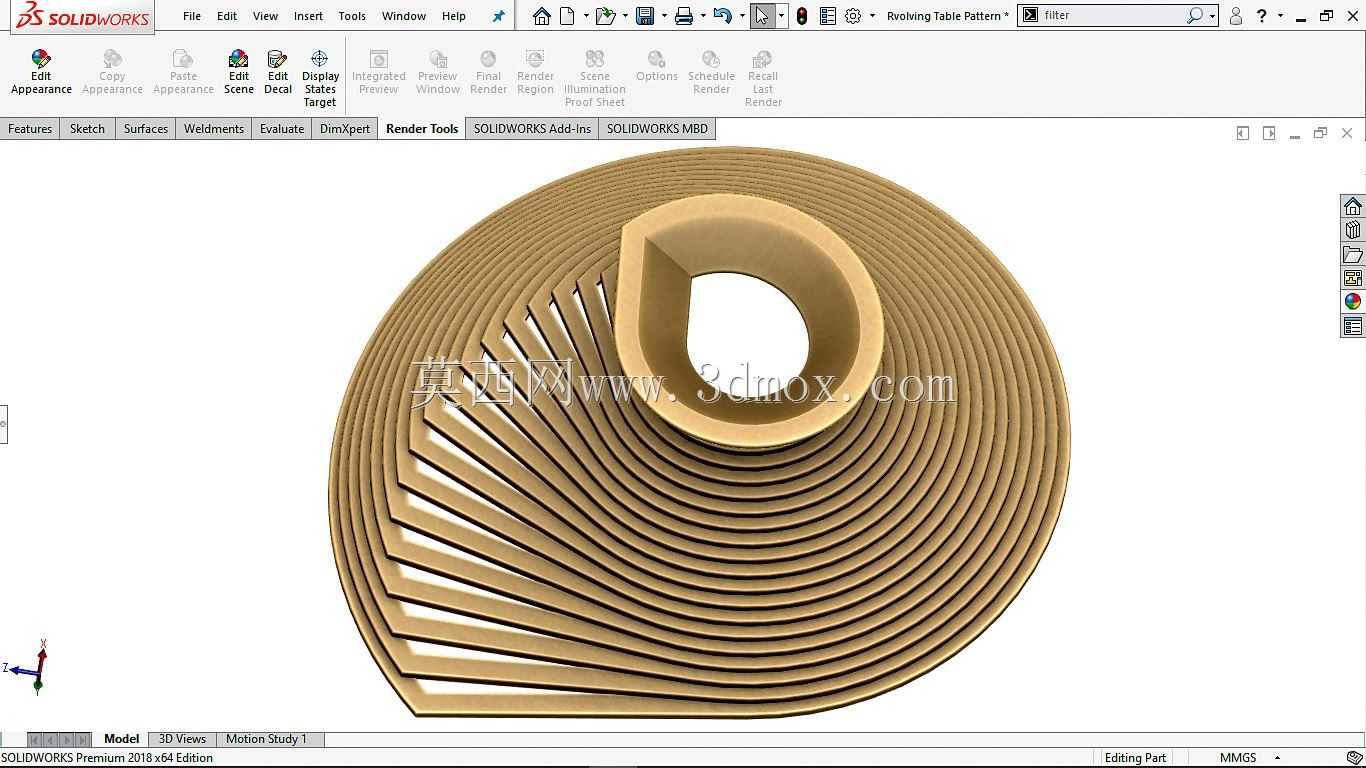The width and height of the screenshot is (1366, 768).
Task: Open SOLIDWORKS Resources home task pane
Action: 1353,206
